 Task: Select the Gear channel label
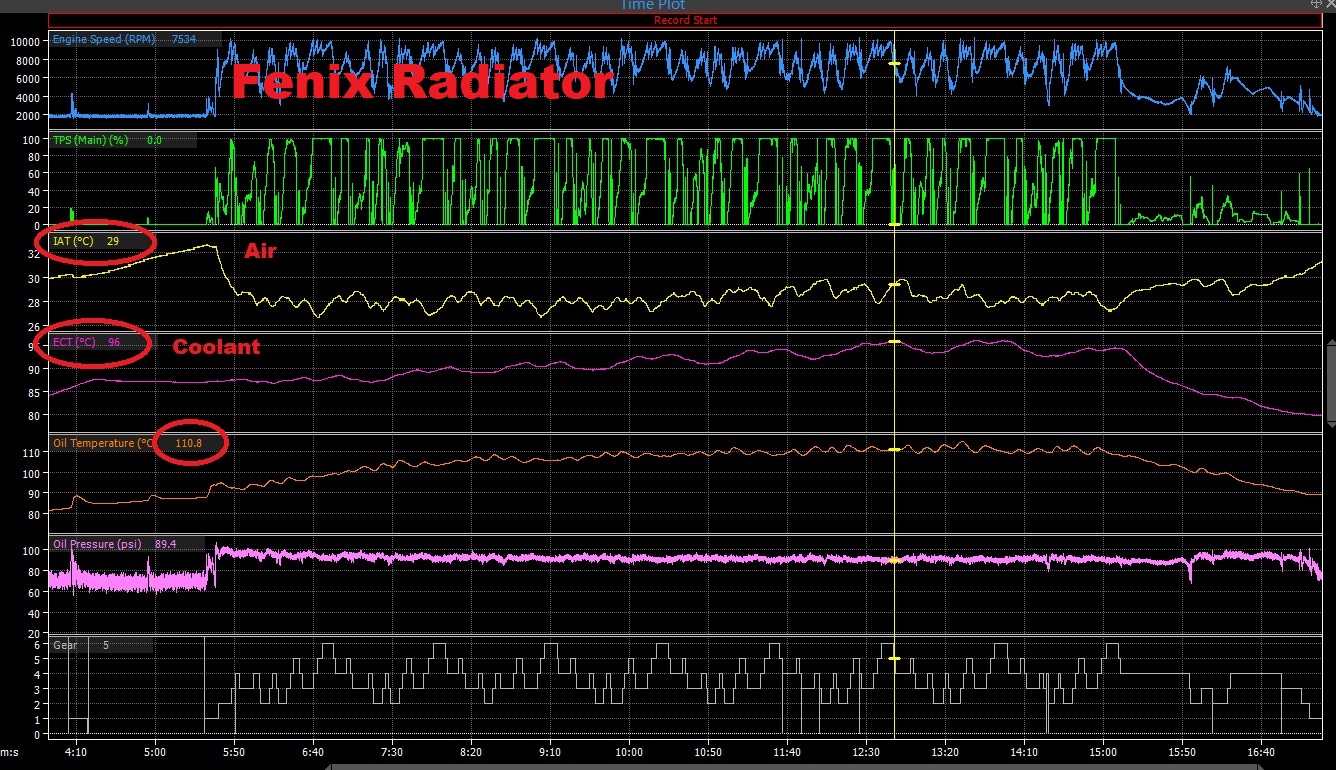pyautogui.click(x=65, y=645)
